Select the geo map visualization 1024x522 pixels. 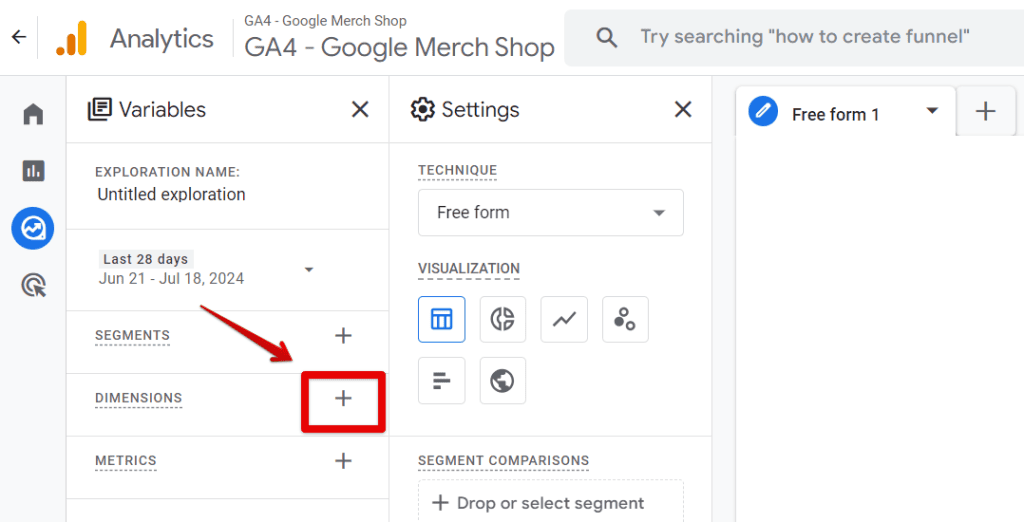tap(502, 381)
